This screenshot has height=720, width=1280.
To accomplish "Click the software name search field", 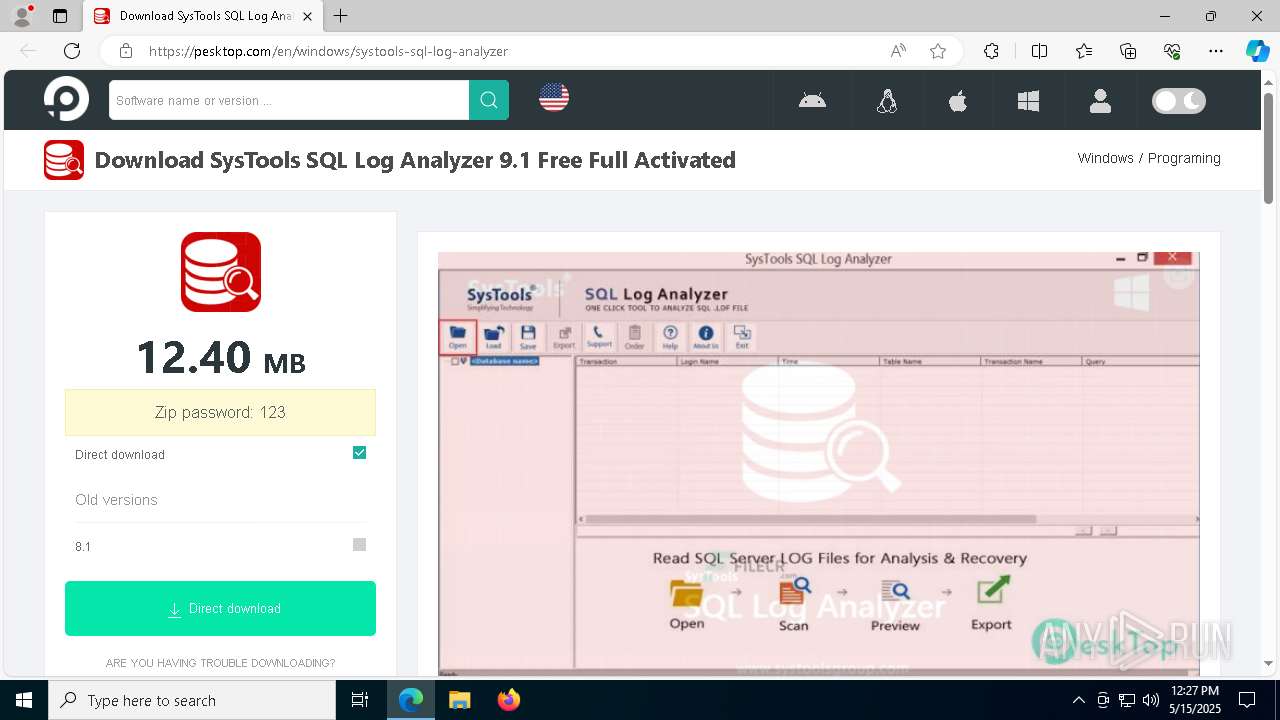I will 289,100.
